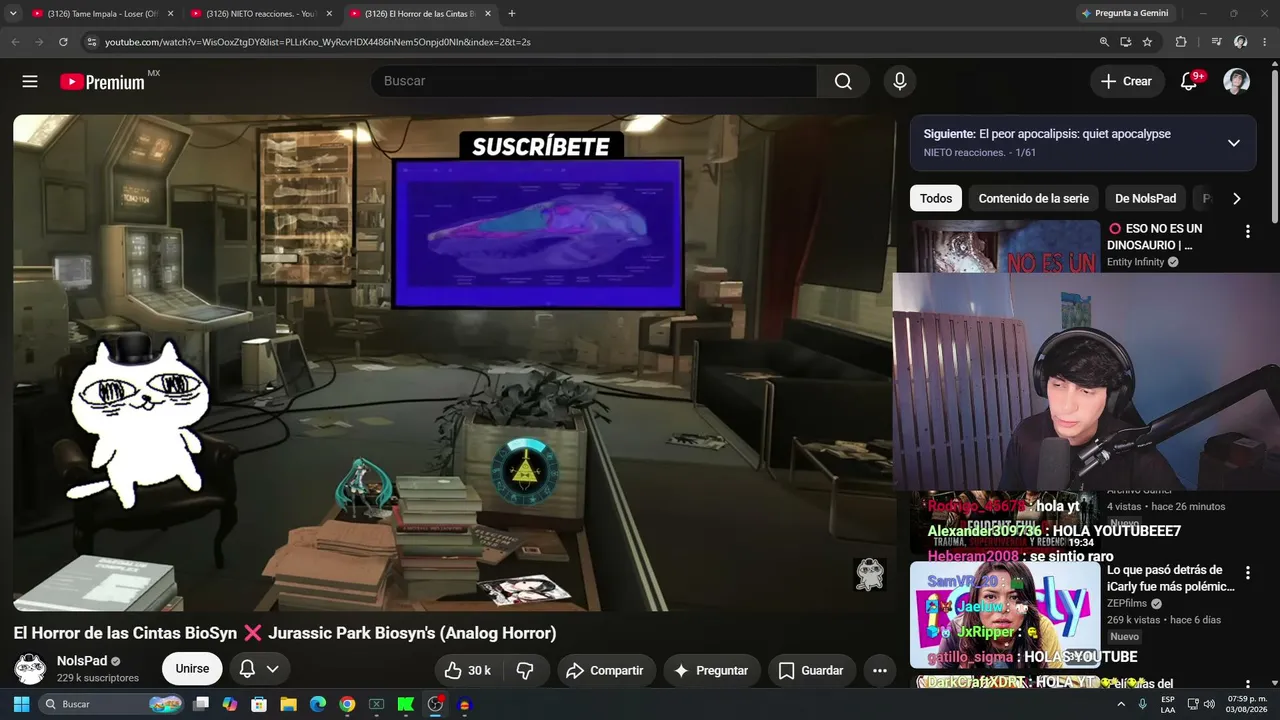This screenshot has width=1280, height=720.
Task: Click Windows taskbar Buscar search box
Action: pos(111,704)
